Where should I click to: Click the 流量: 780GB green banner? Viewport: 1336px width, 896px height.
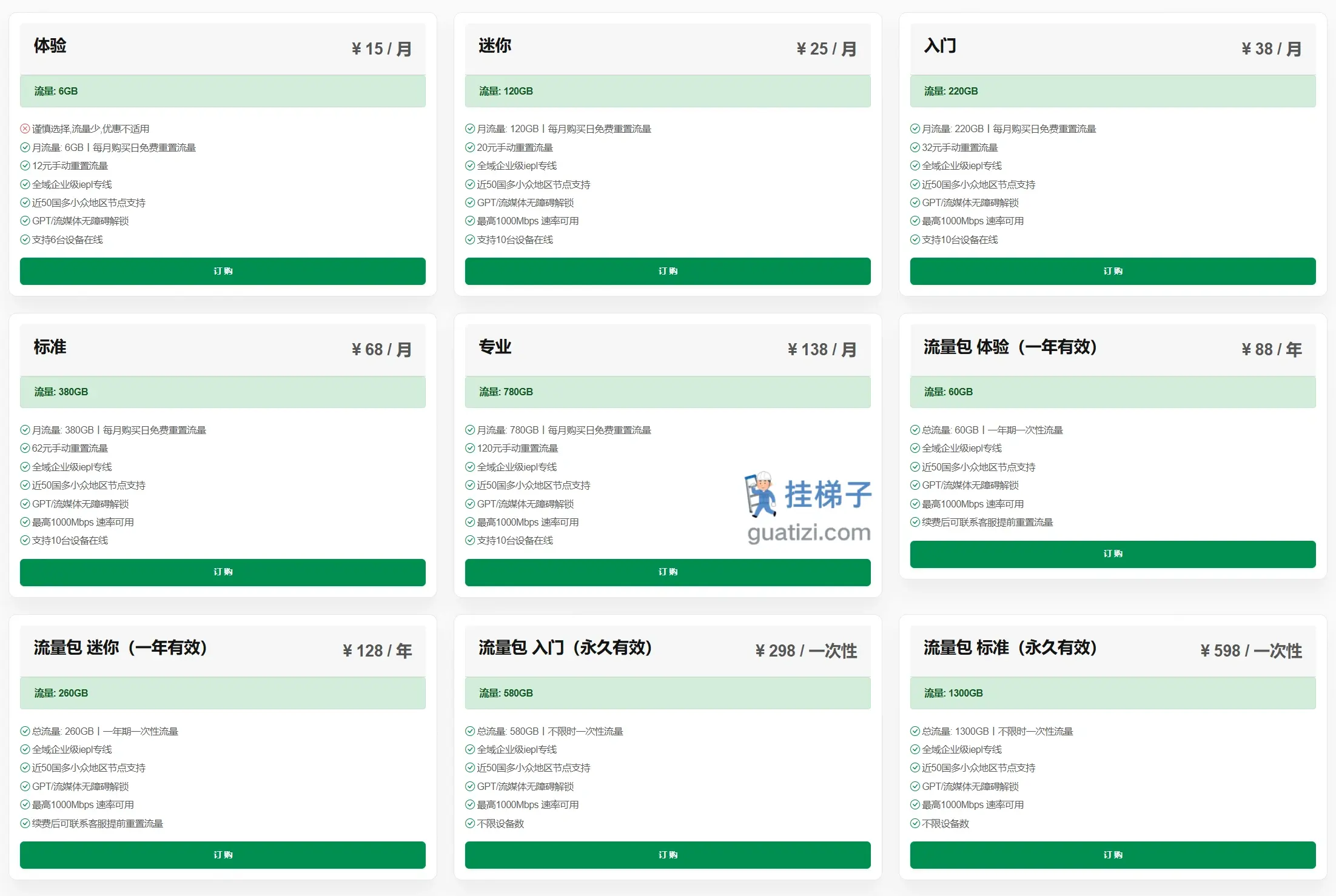(x=667, y=392)
